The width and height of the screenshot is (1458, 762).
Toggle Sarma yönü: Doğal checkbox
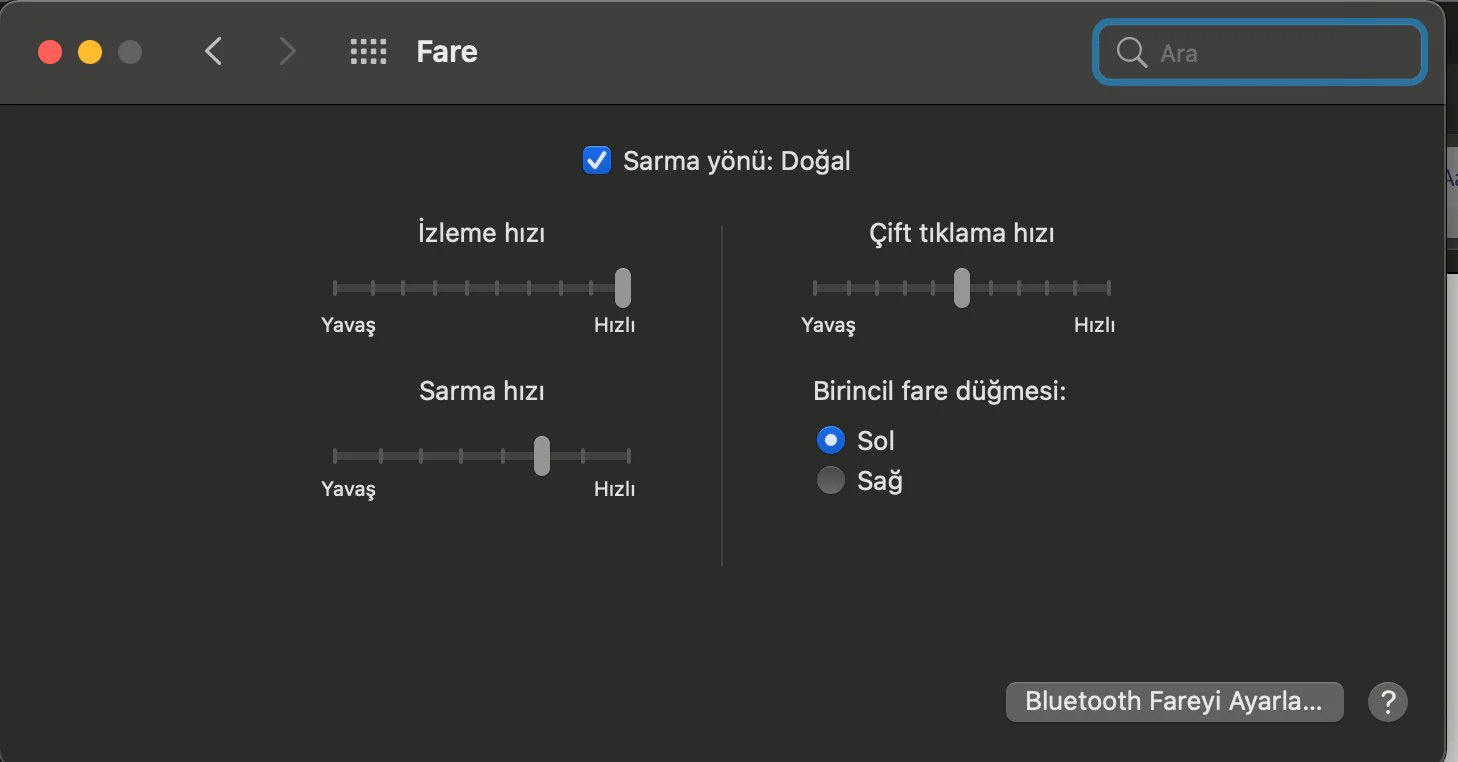(597, 160)
